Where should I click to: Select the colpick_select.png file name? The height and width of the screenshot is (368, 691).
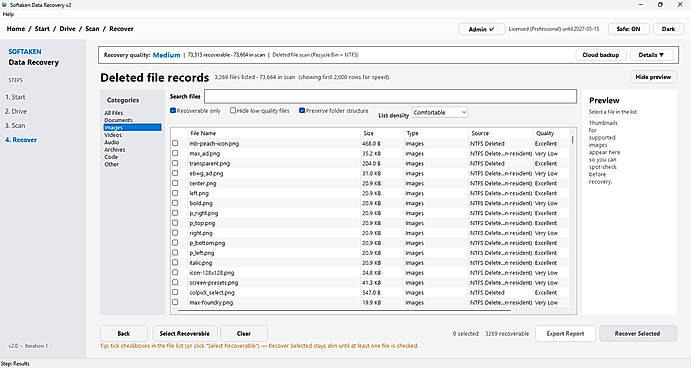[x=212, y=293]
